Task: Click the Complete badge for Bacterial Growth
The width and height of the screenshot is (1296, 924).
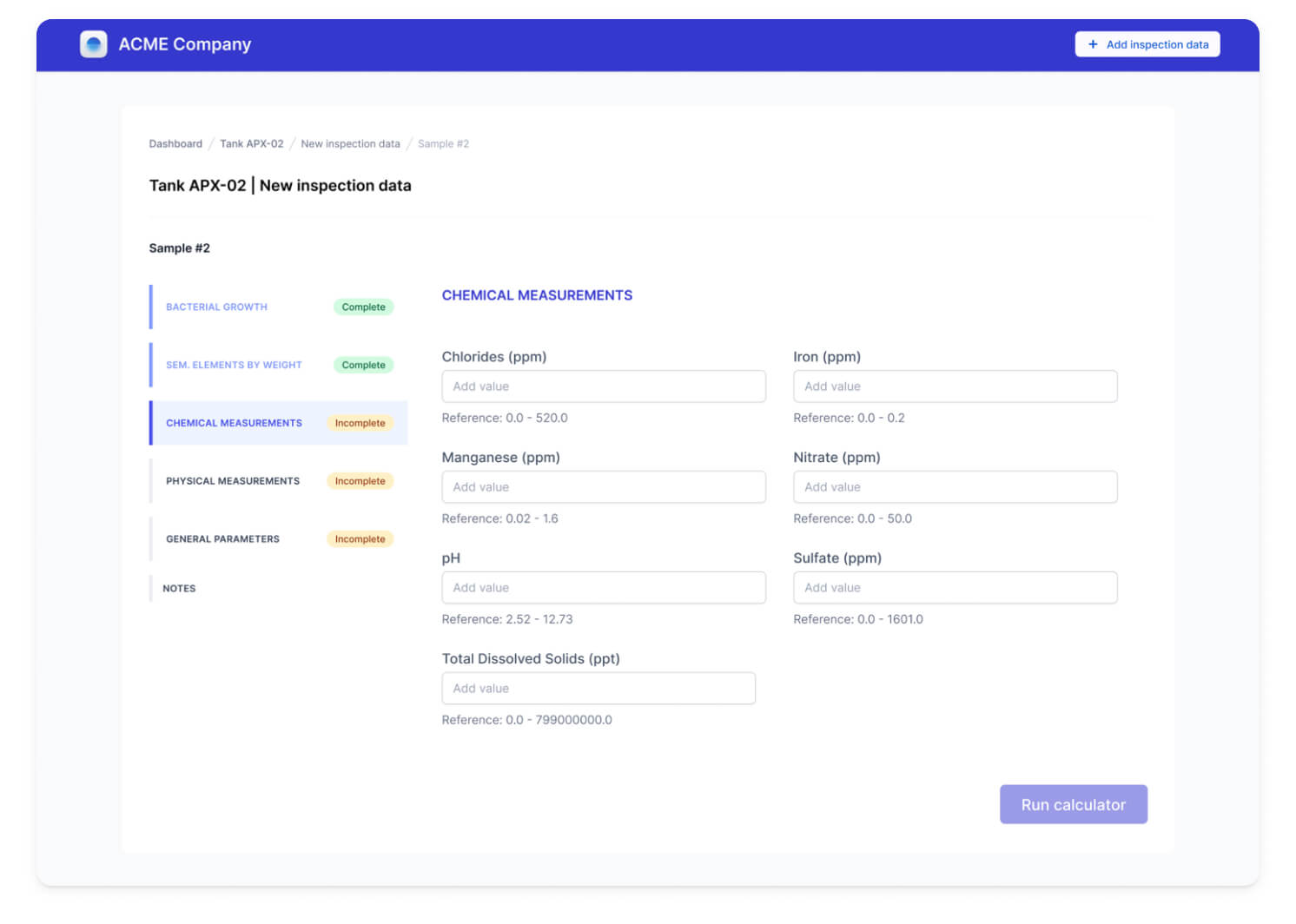Action: (363, 307)
